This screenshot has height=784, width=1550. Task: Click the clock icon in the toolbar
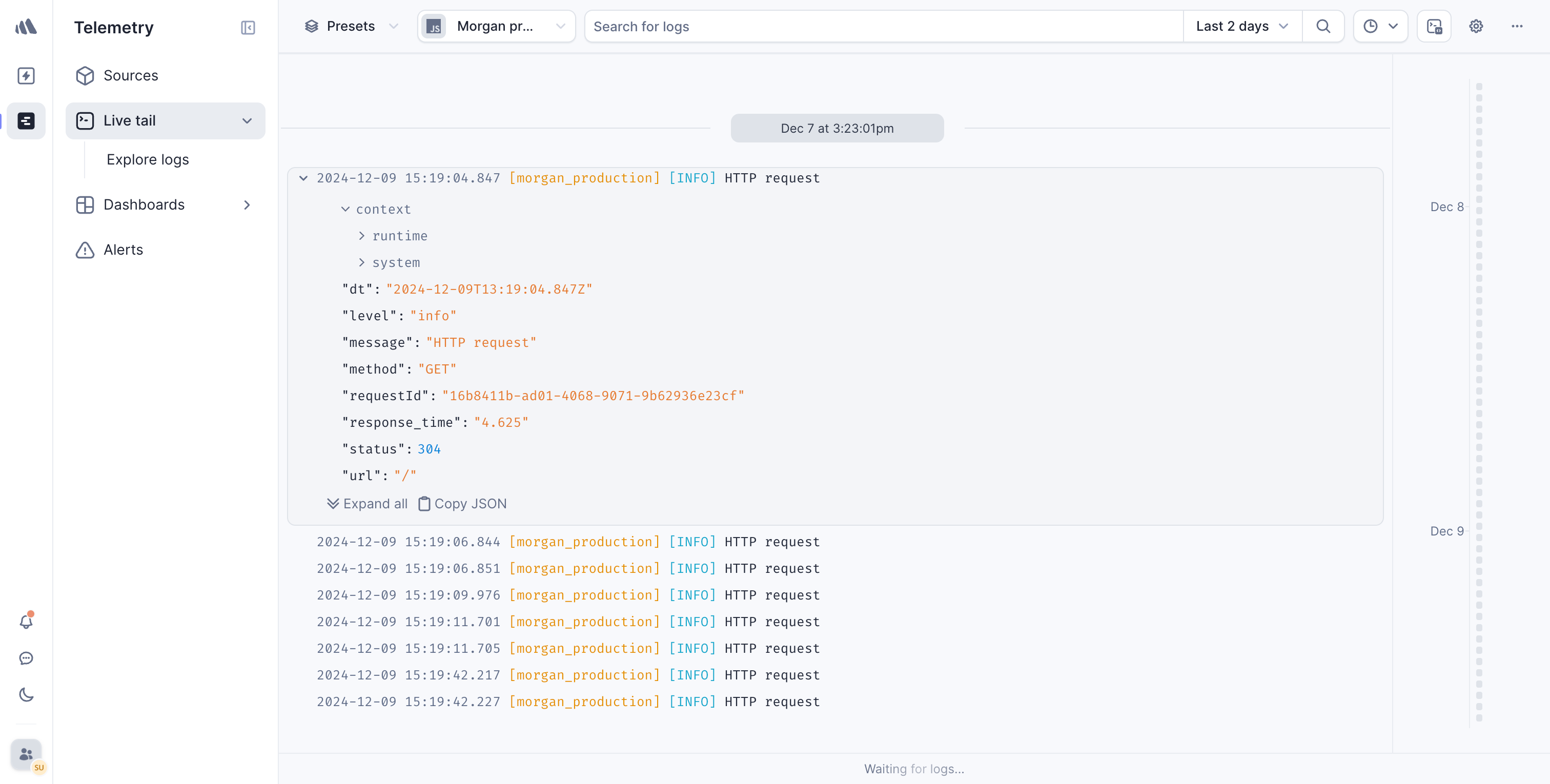(x=1370, y=27)
